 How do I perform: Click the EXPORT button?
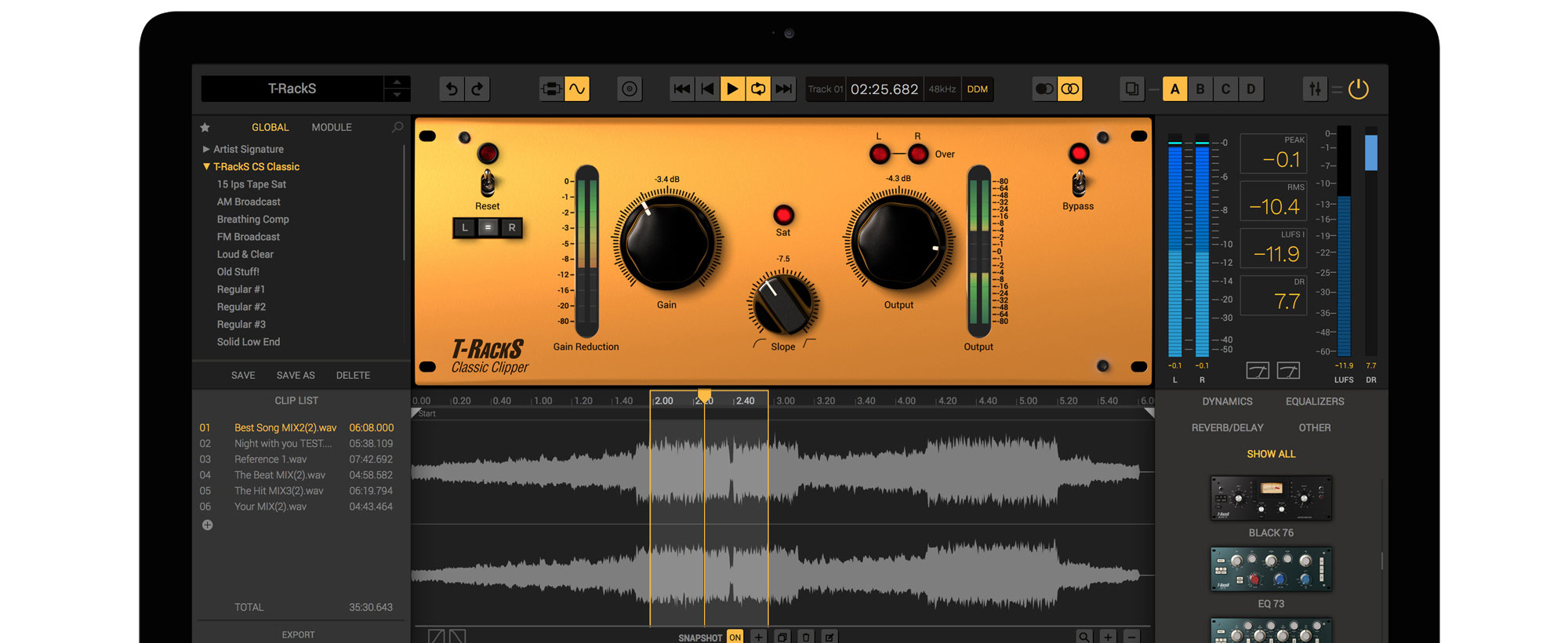(x=298, y=634)
